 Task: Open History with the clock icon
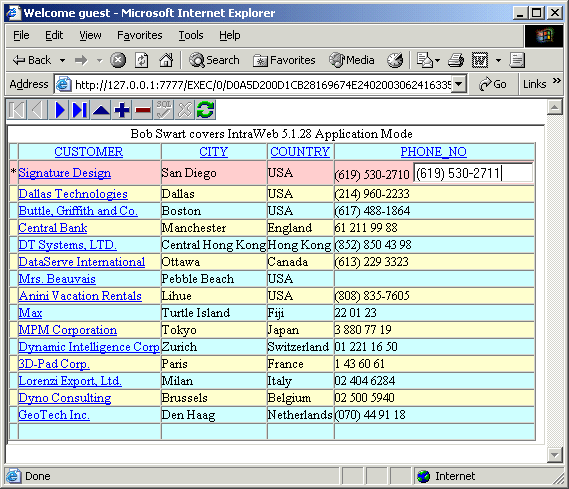(x=395, y=60)
